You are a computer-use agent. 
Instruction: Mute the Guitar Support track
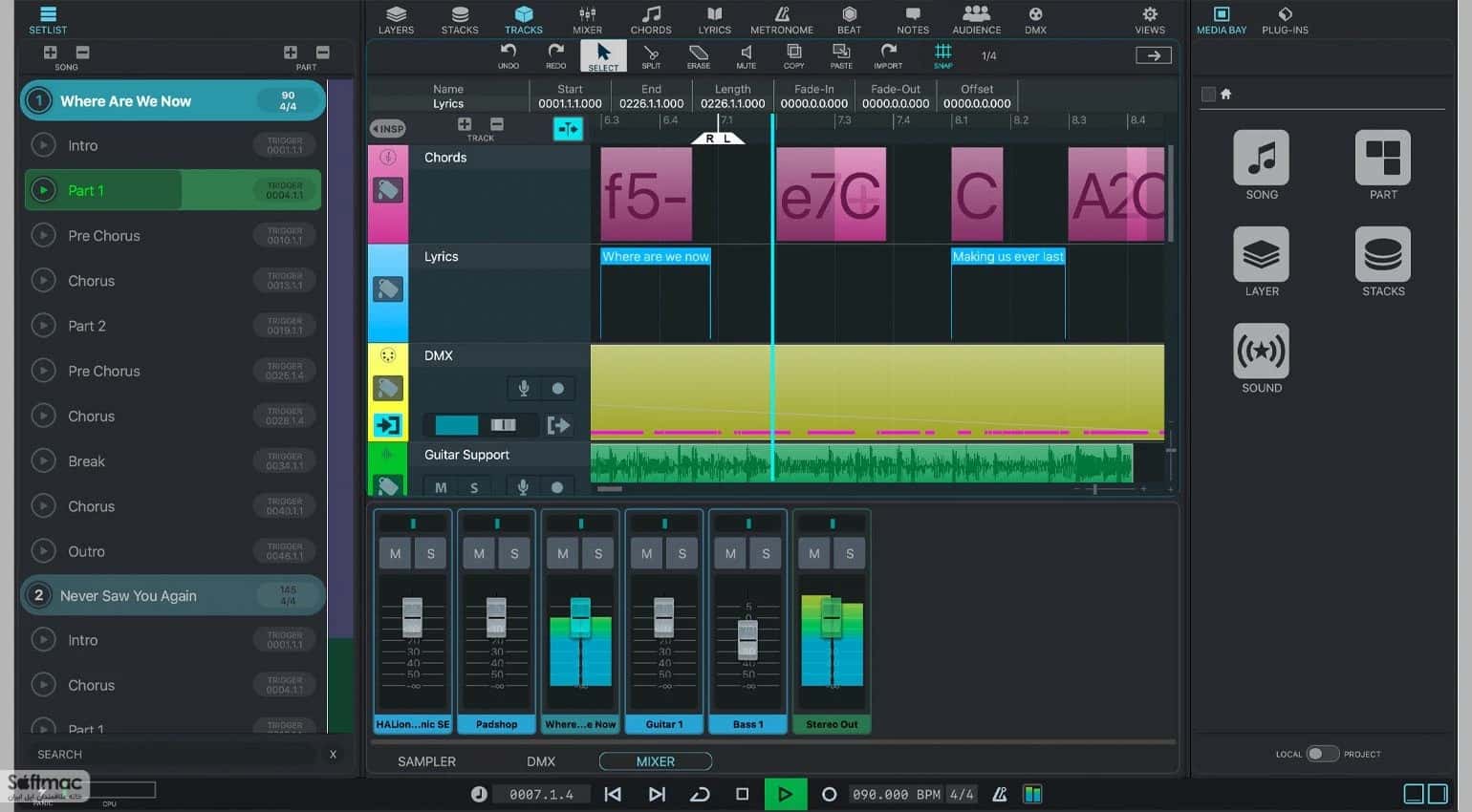pyautogui.click(x=441, y=487)
